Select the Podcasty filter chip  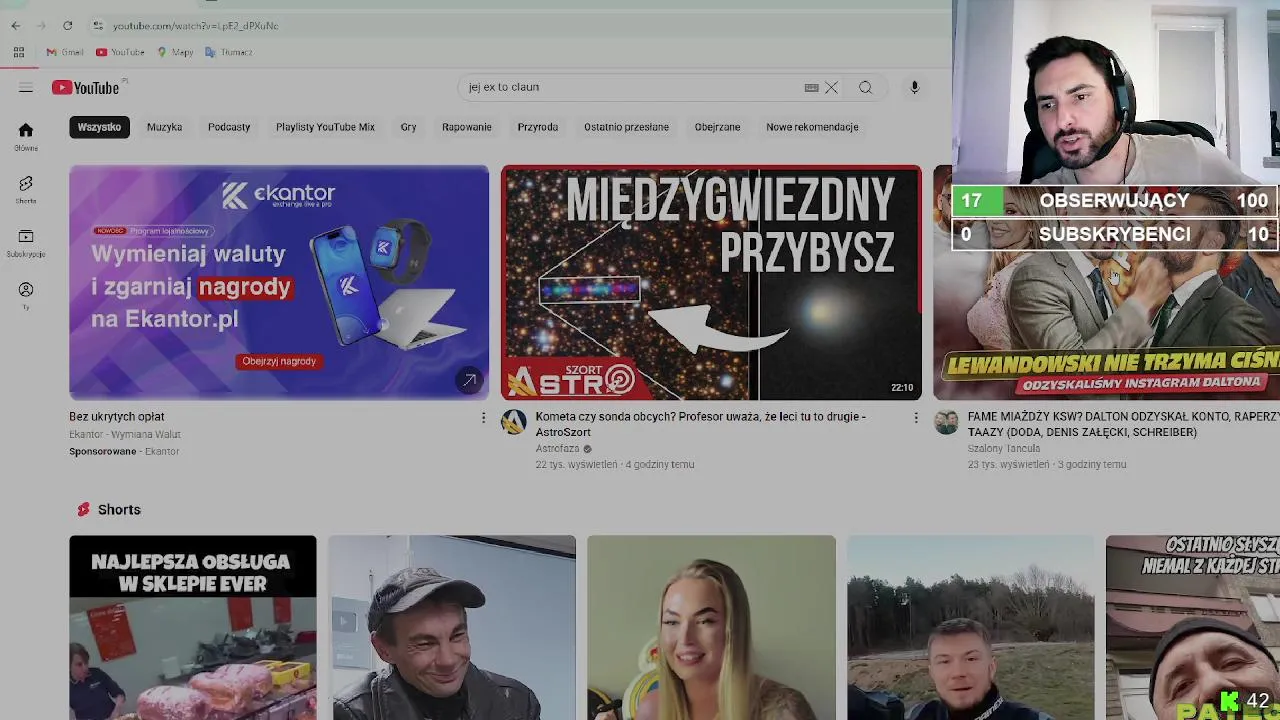tap(229, 127)
